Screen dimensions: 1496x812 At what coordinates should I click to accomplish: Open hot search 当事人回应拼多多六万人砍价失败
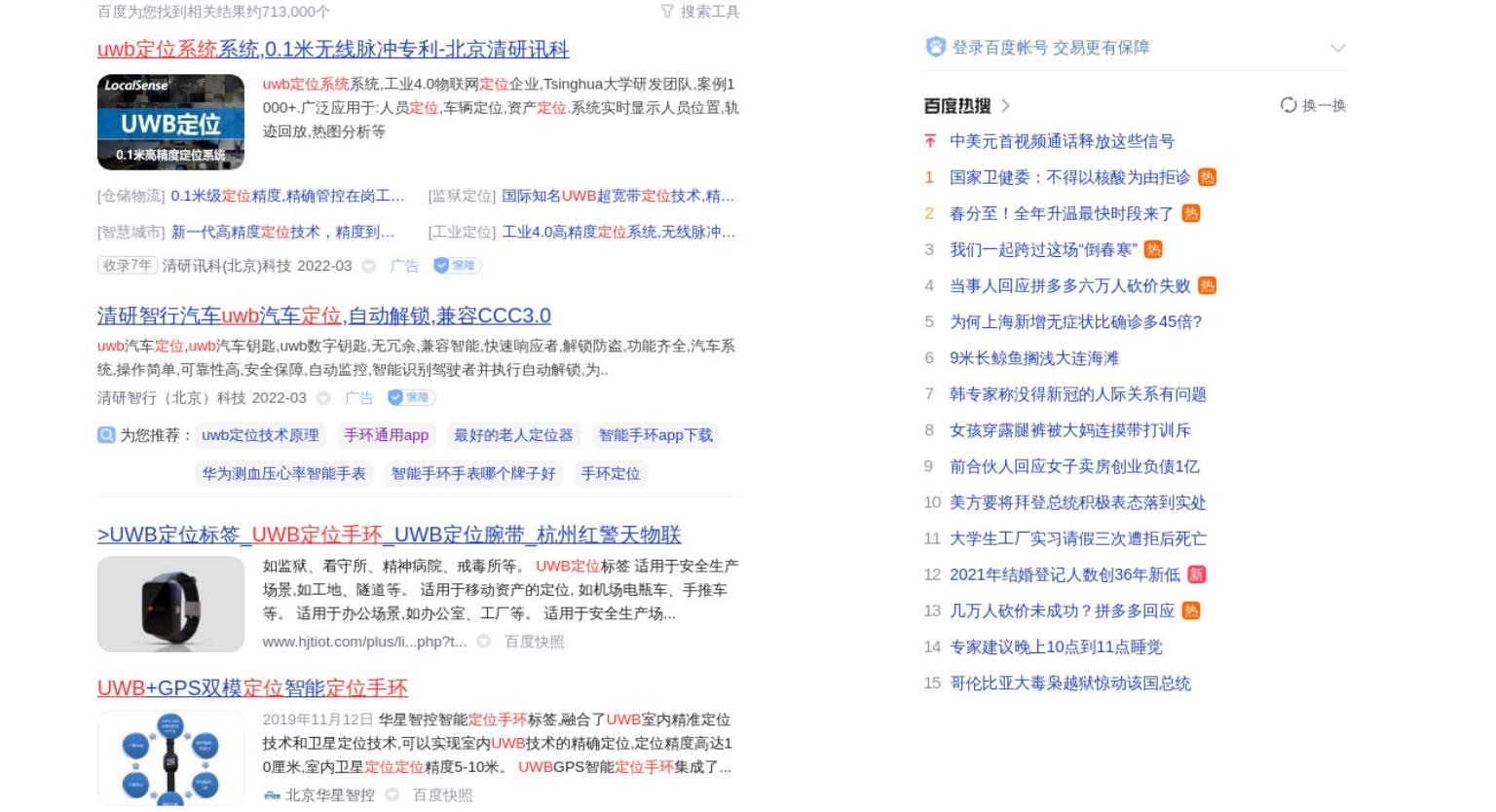(x=1069, y=285)
